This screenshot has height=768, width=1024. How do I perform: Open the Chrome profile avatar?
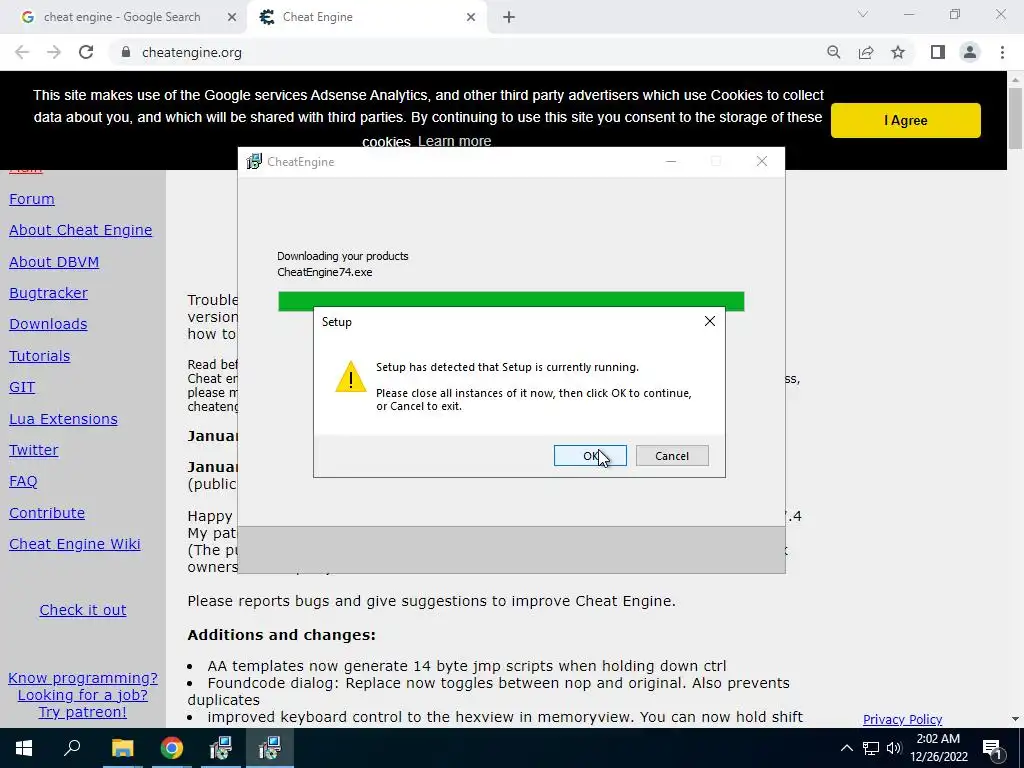click(x=970, y=52)
